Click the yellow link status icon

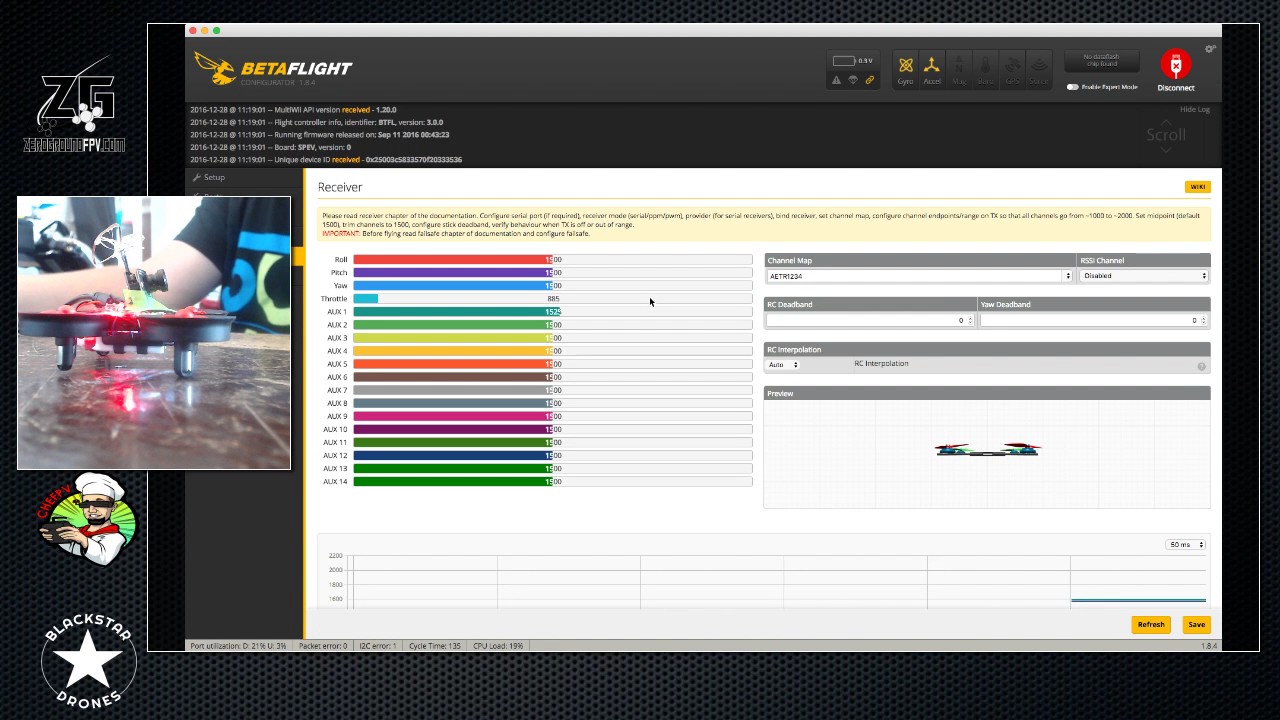tap(870, 80)
